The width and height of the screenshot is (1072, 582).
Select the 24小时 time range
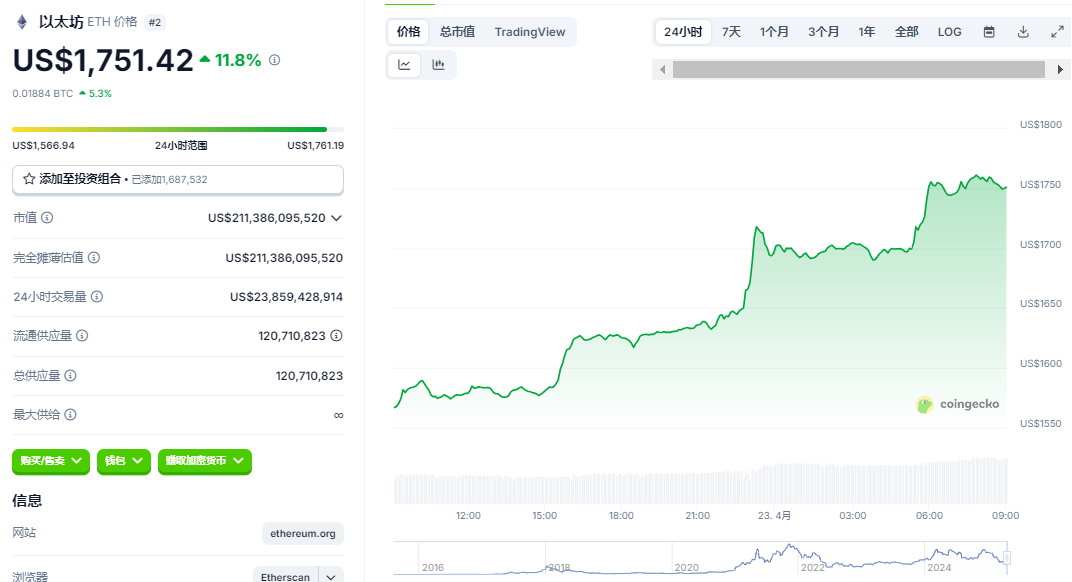(x=683, y=32)
